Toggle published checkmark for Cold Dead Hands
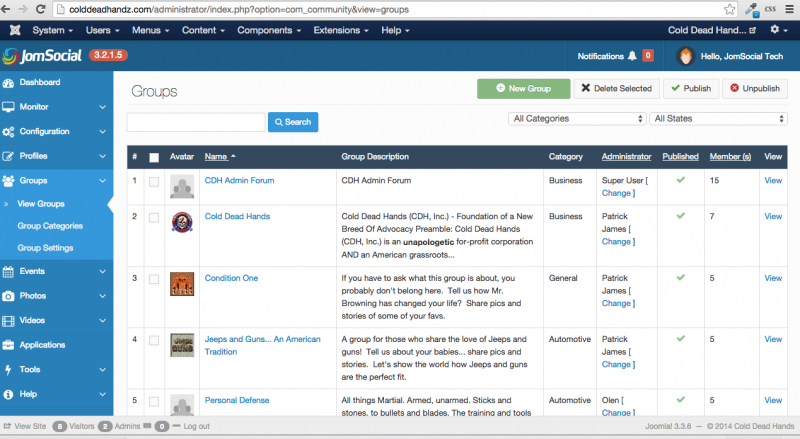This screenshot has height=439, width=800. coord(681,215)
